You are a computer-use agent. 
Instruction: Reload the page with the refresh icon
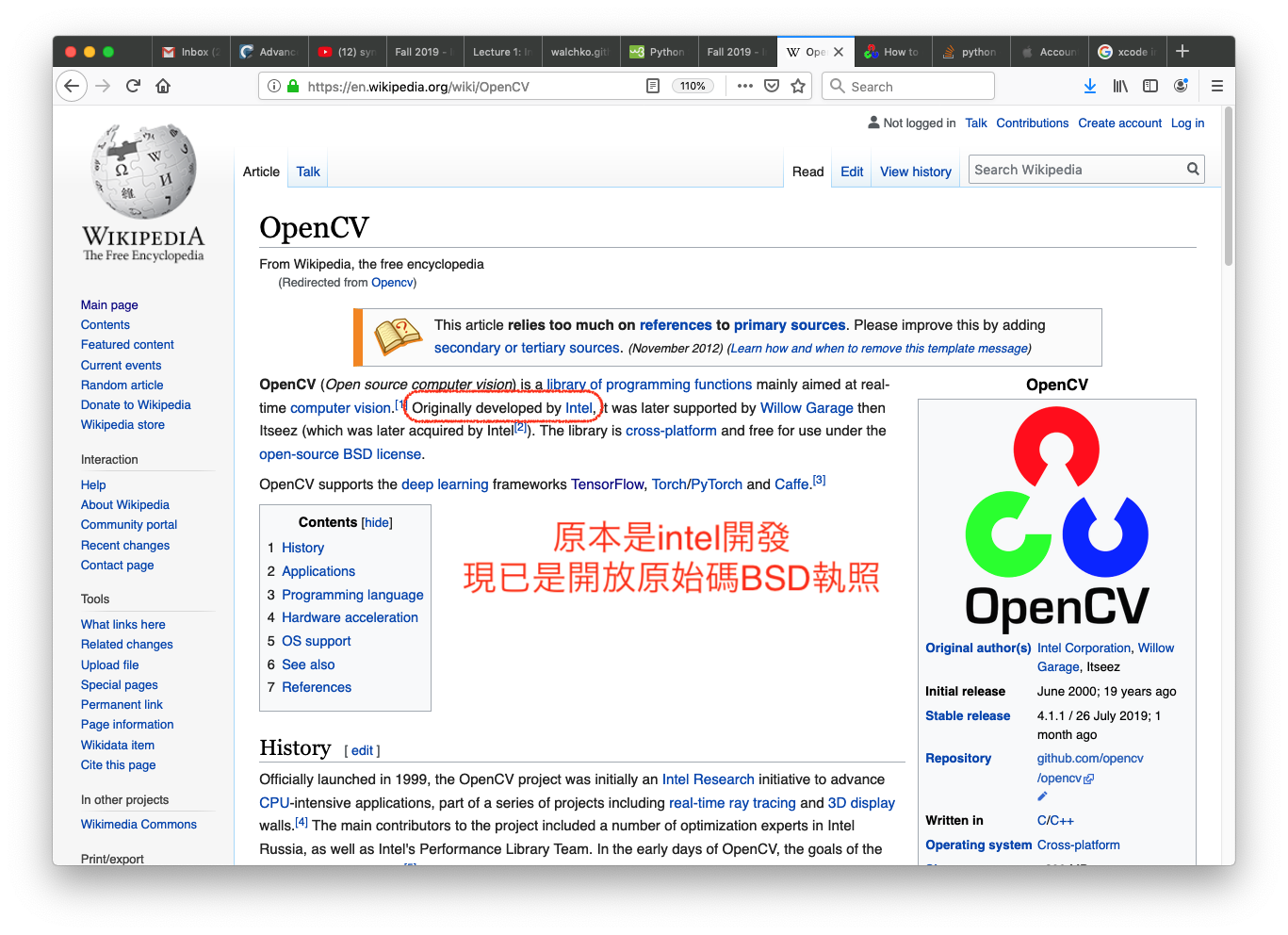point(133,86)
